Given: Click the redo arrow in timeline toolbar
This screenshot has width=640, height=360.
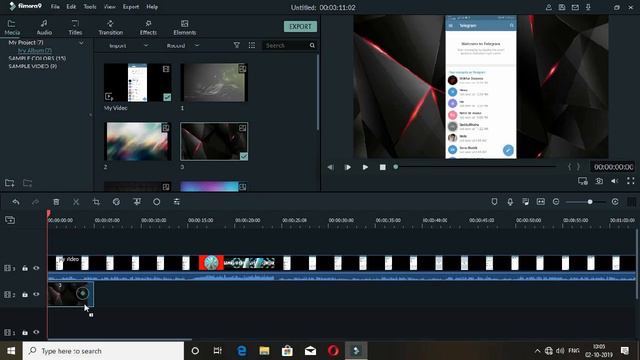Looking at the screenshot, I should coord(36,202).
